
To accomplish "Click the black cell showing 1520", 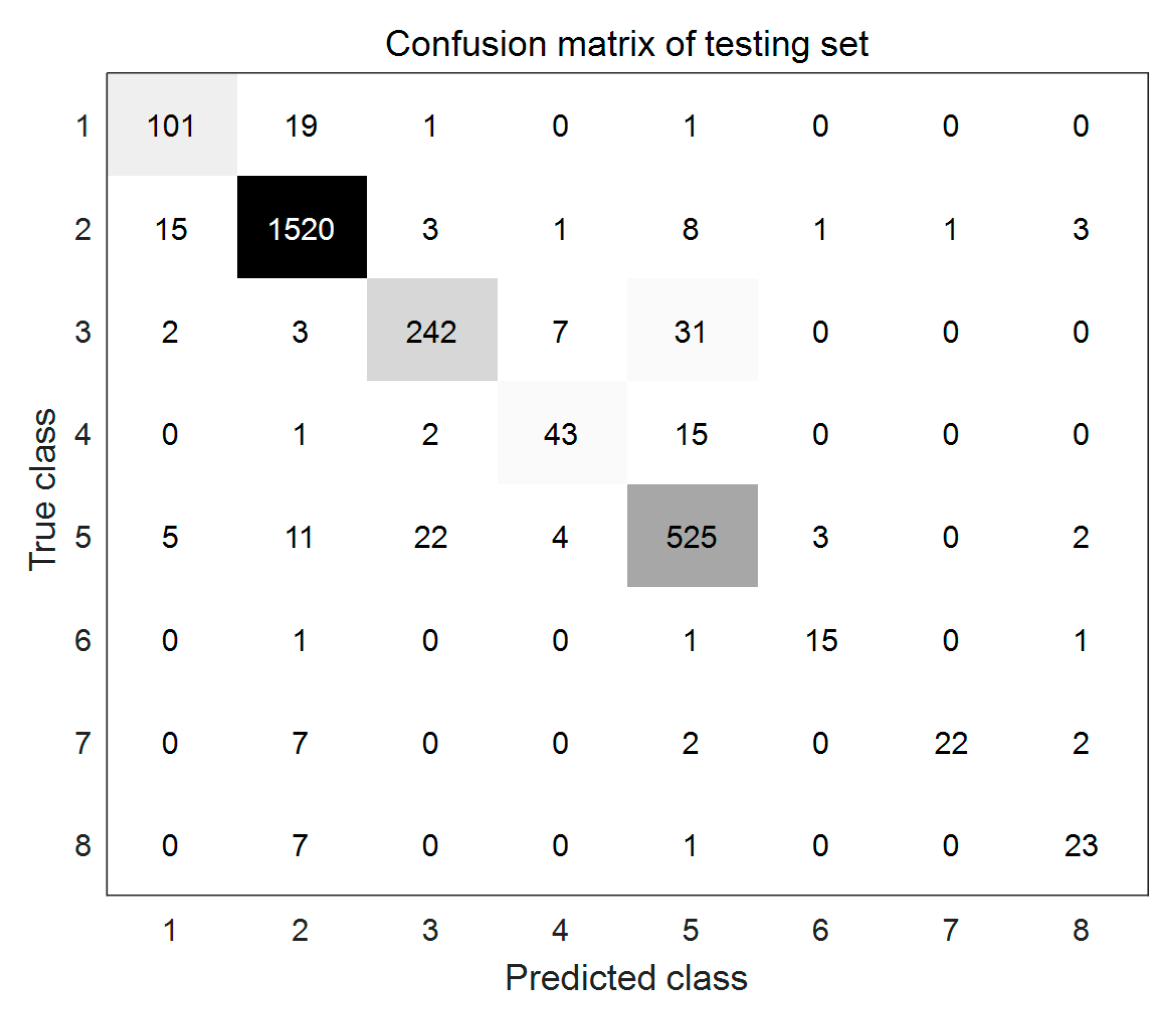I will tap(301, 228).
